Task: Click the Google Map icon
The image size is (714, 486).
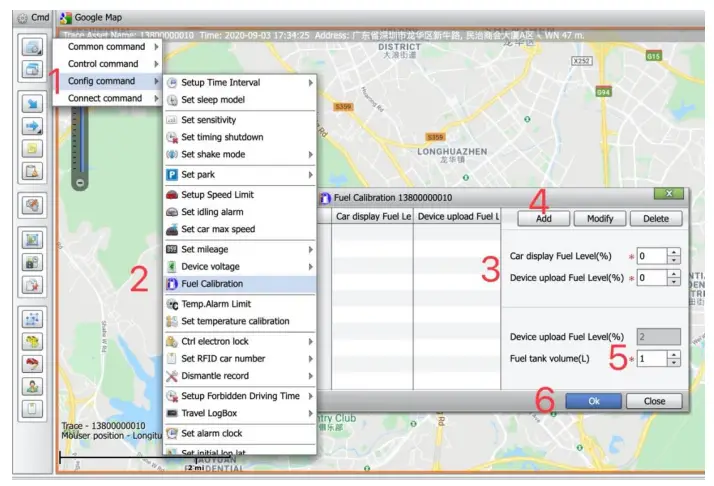Action: coord(66,18)
